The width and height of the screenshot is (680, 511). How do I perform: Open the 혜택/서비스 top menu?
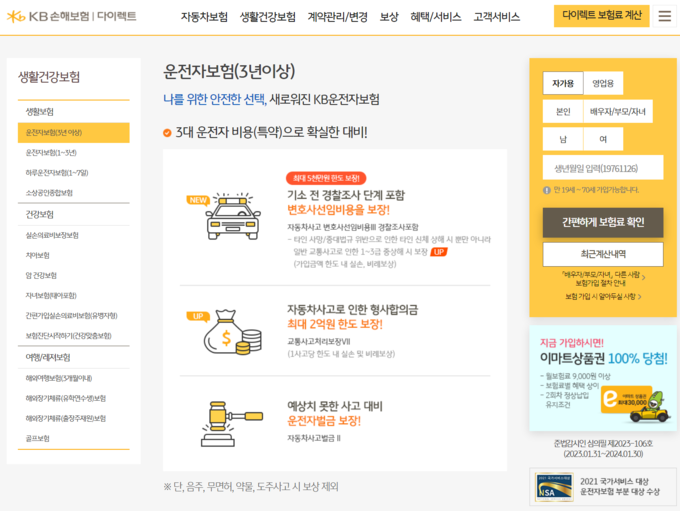(435, 17)
